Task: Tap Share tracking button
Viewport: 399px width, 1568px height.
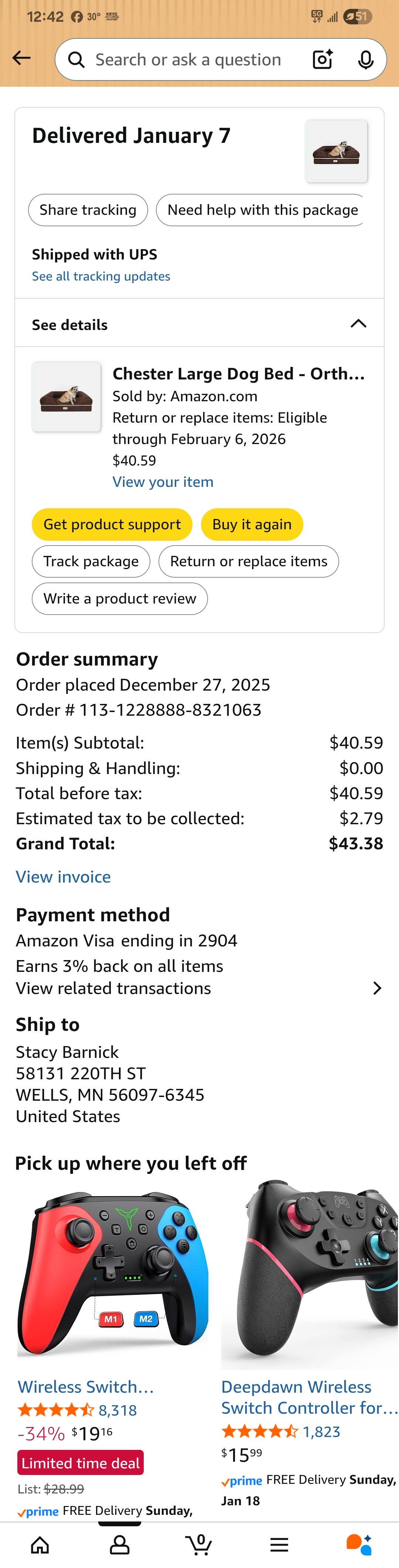Action: 88,210
